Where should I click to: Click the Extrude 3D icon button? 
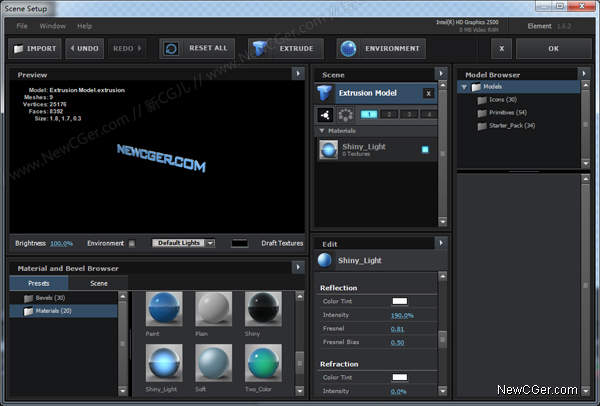pos(260,49)
